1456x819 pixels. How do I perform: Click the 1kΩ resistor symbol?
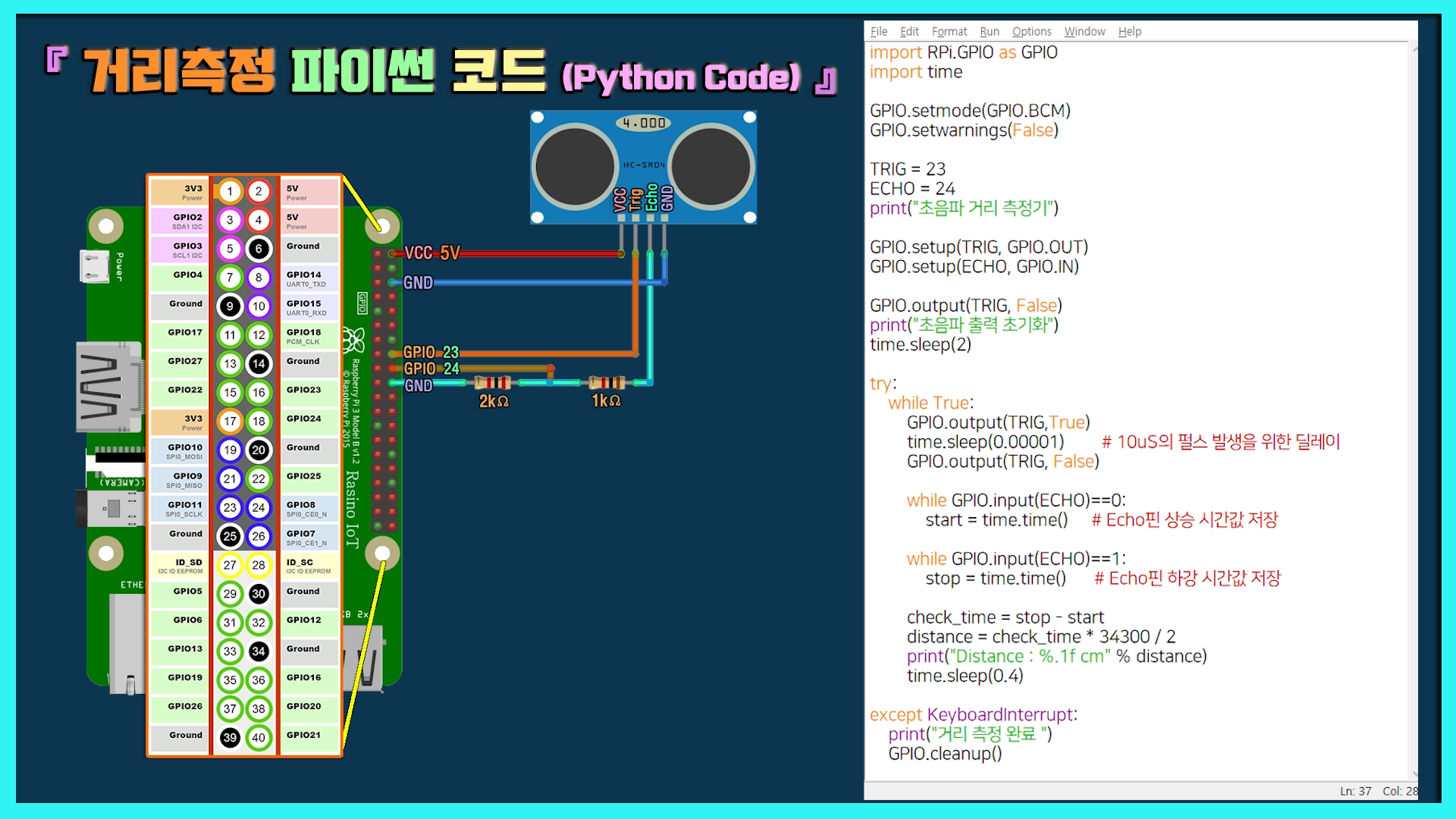607,383
